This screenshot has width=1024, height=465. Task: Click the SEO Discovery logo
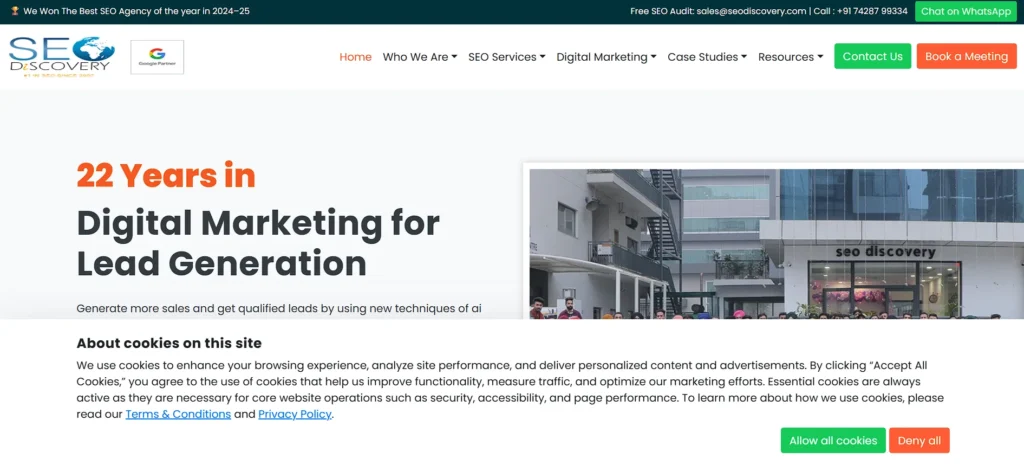(62, 57)
